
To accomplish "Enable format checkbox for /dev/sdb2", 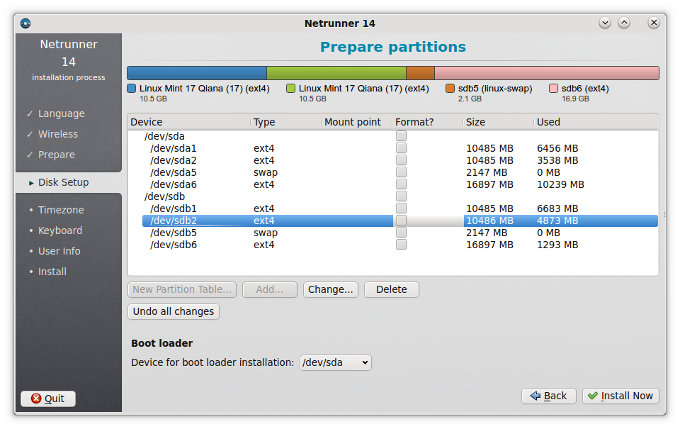I will 401,220.
